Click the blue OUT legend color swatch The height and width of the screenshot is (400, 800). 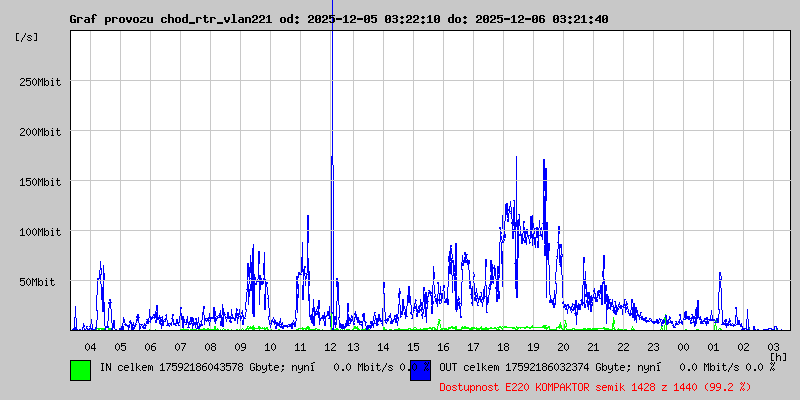420,370
